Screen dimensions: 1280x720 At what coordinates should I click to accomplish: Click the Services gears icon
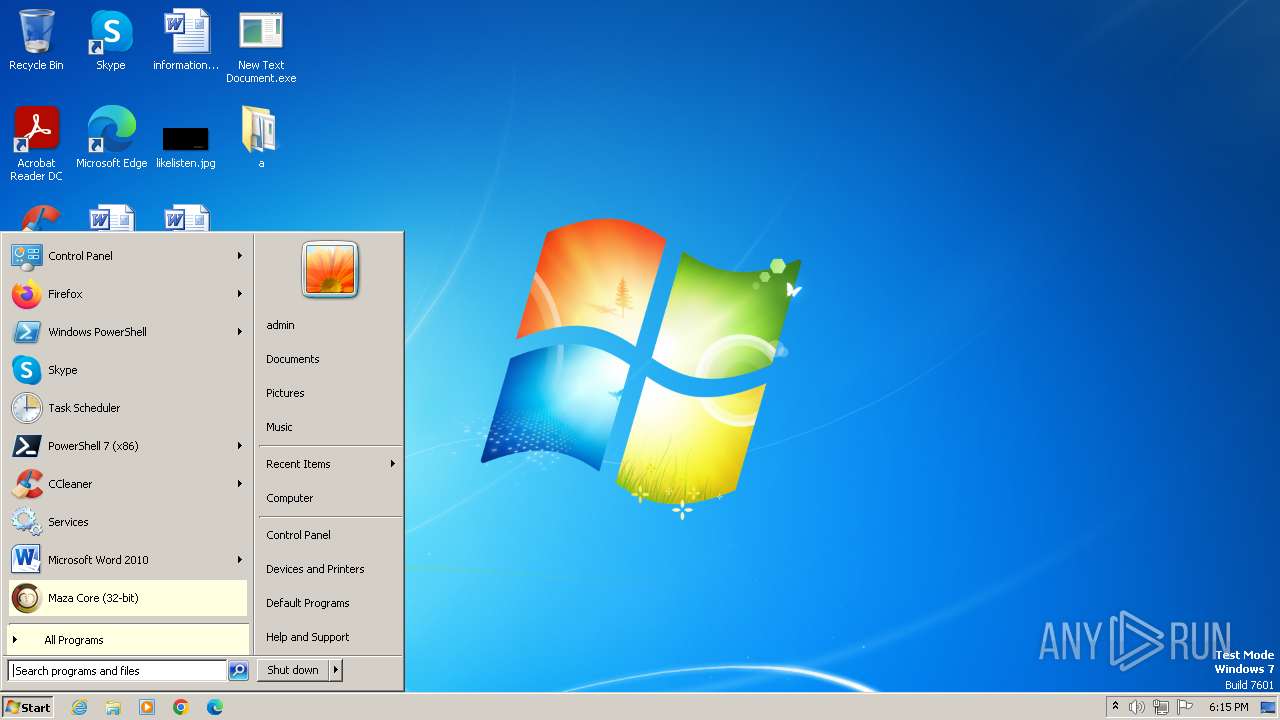tap(26, 522)
